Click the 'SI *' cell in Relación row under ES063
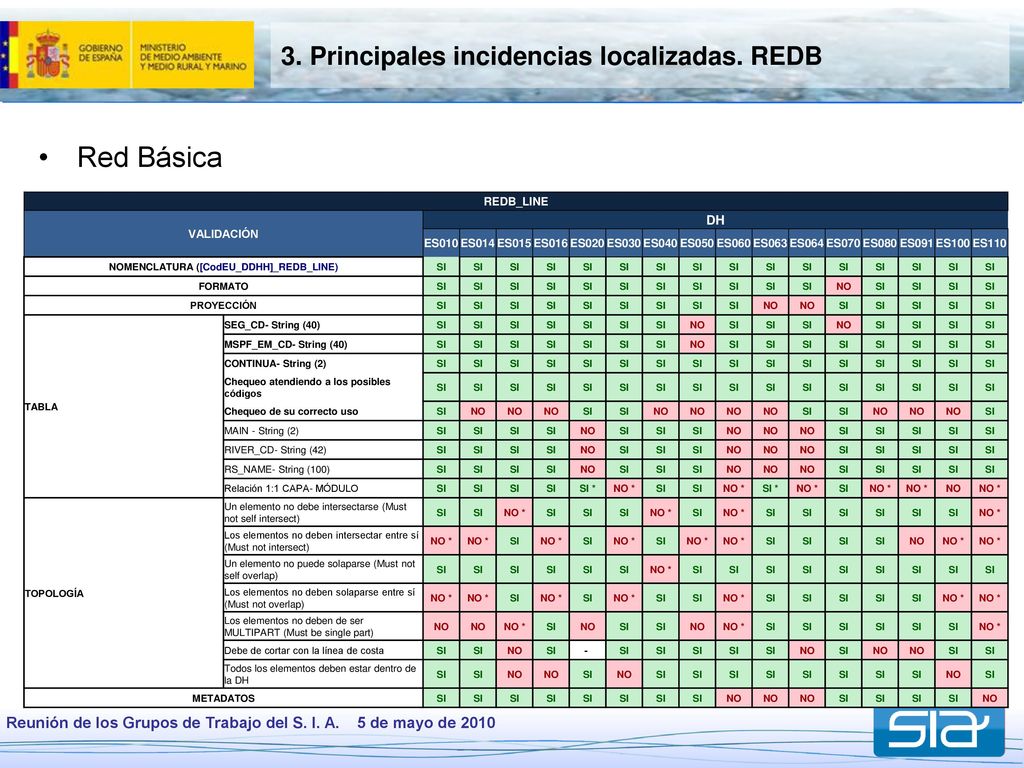This screenshot has height=768, width=1024. pos(770,488)
